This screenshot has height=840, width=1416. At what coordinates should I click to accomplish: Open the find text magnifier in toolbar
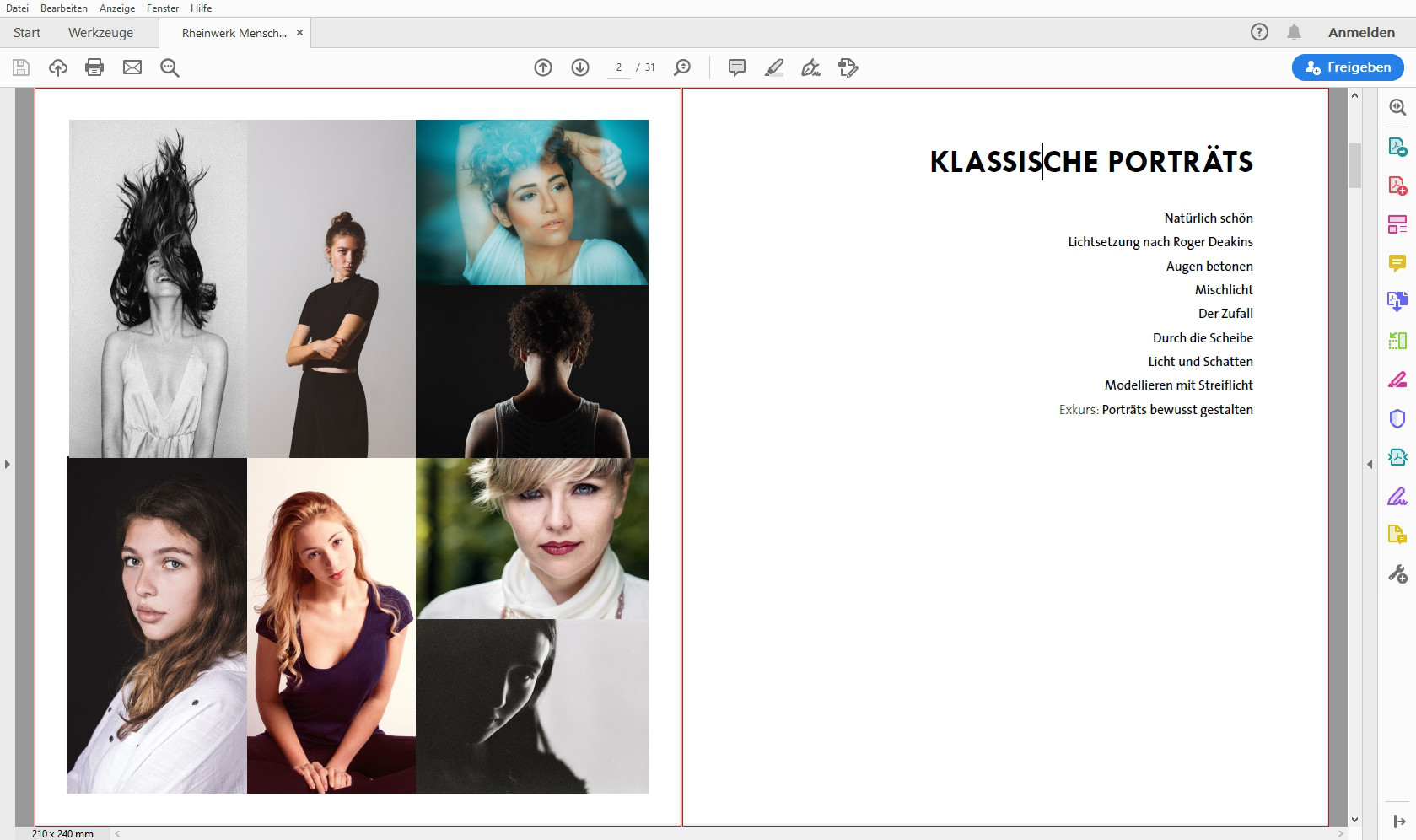[170, 67]
